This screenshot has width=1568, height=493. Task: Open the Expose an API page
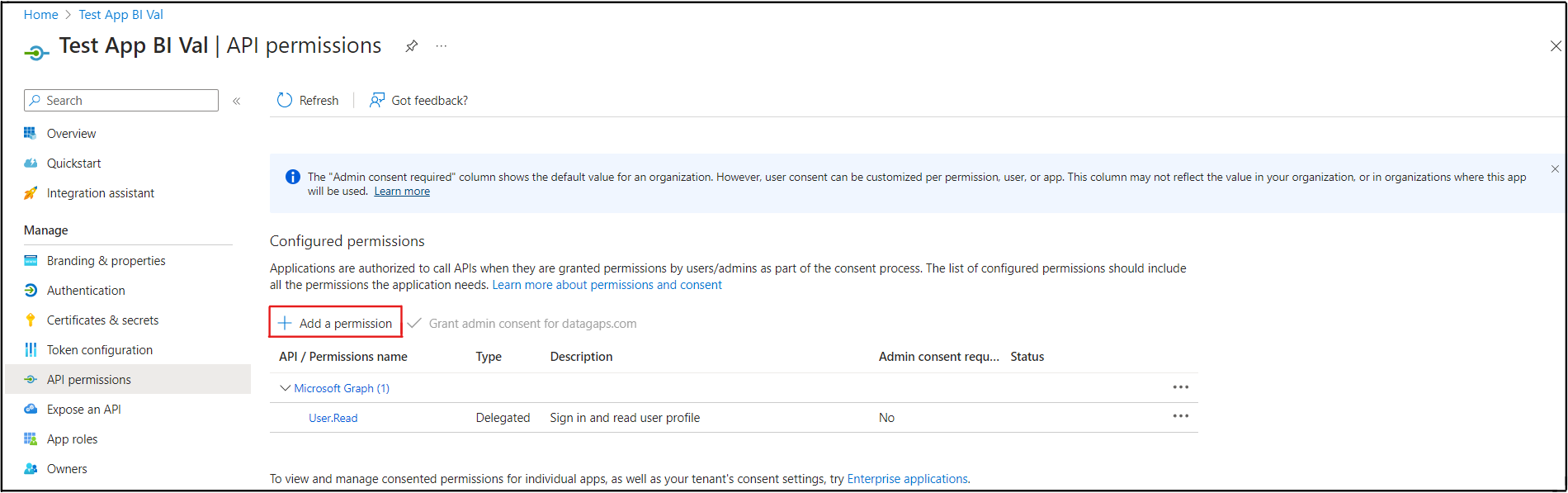[x=83, y=410]
